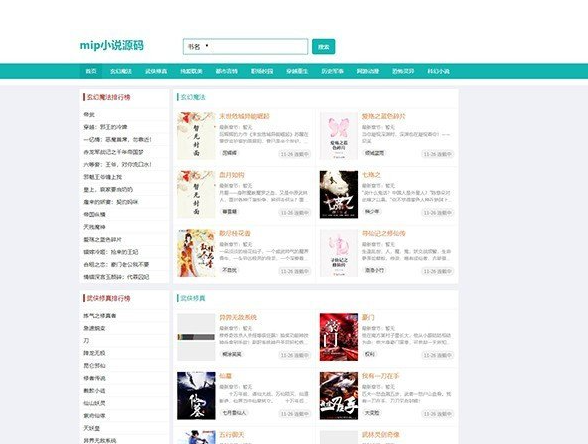Open ranking entry 紫府仙缘
The height and width of the screenshot is (444, 588).
[x=94, y=416]
